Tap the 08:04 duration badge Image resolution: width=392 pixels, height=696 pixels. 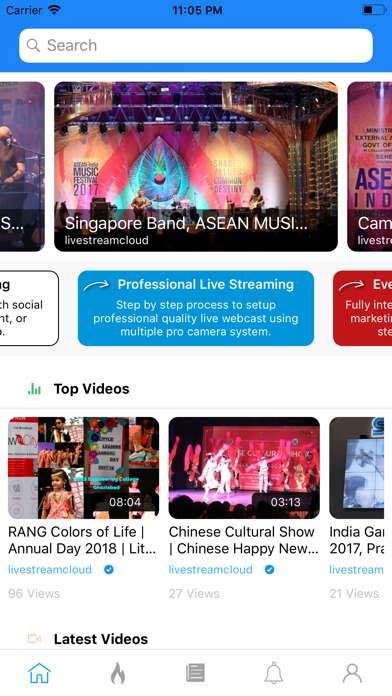[x=125, y=502]
